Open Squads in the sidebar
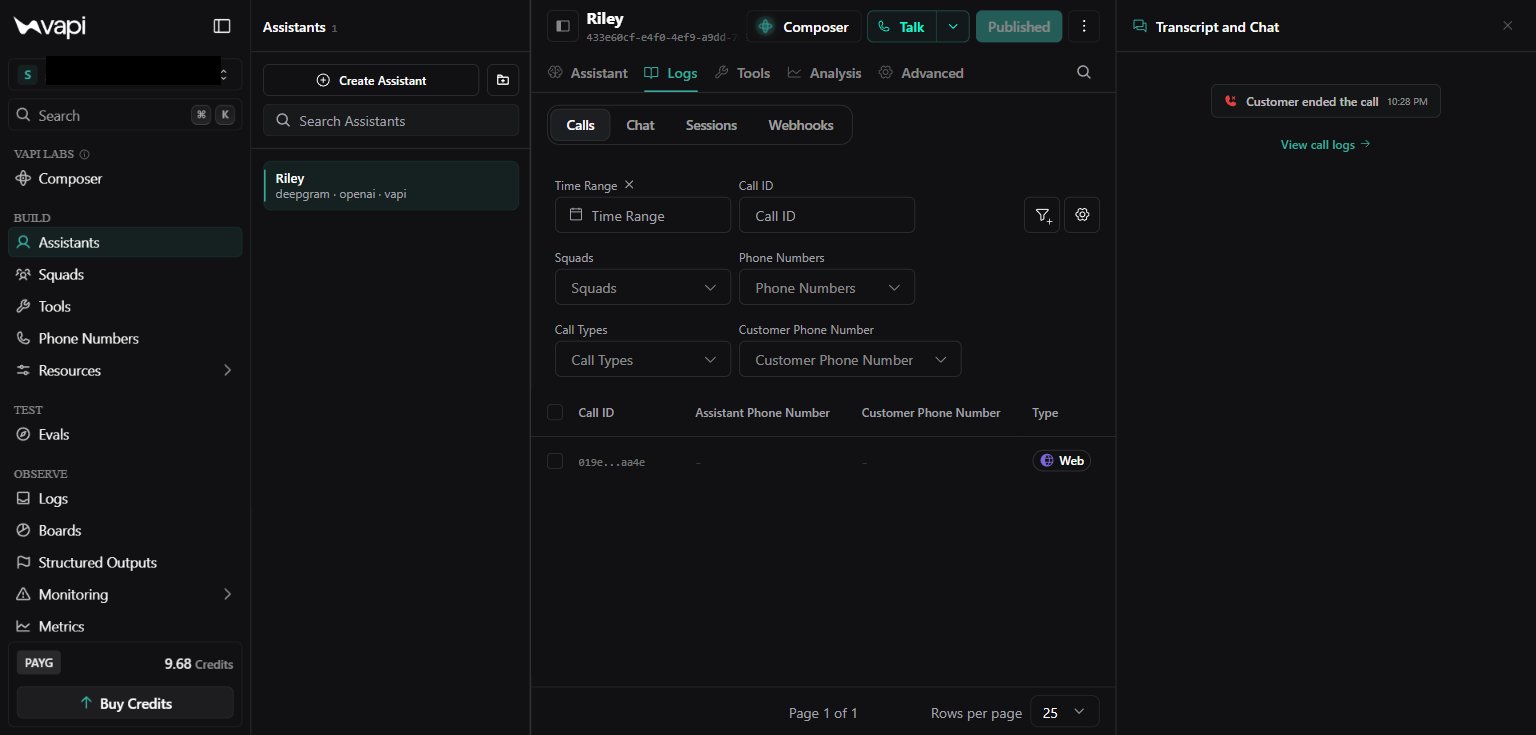The image size is (1536, 735). point(125,274)
